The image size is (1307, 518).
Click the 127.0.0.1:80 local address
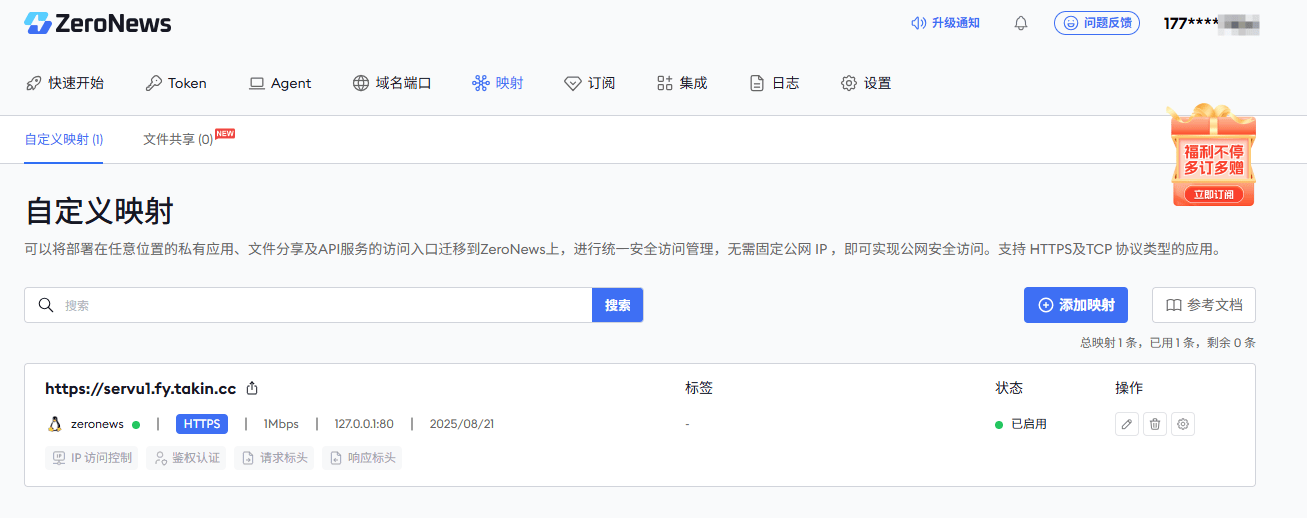coord(364,424)
